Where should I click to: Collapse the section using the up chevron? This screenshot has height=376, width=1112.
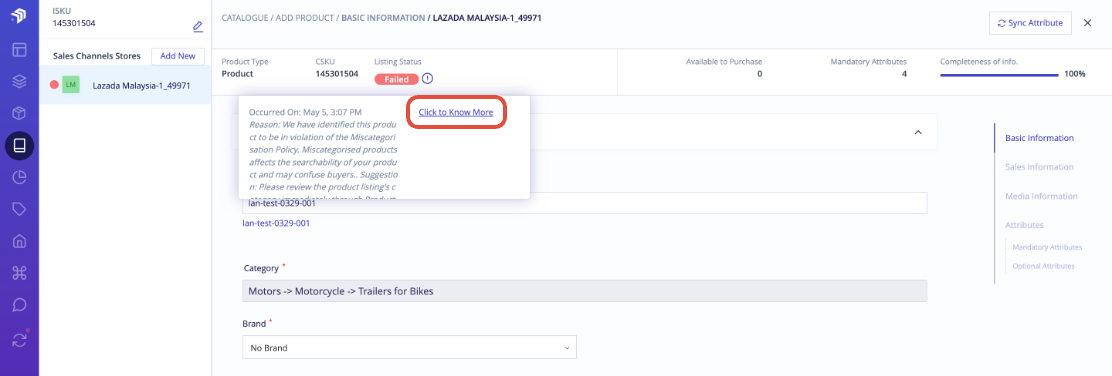[917, 132]
